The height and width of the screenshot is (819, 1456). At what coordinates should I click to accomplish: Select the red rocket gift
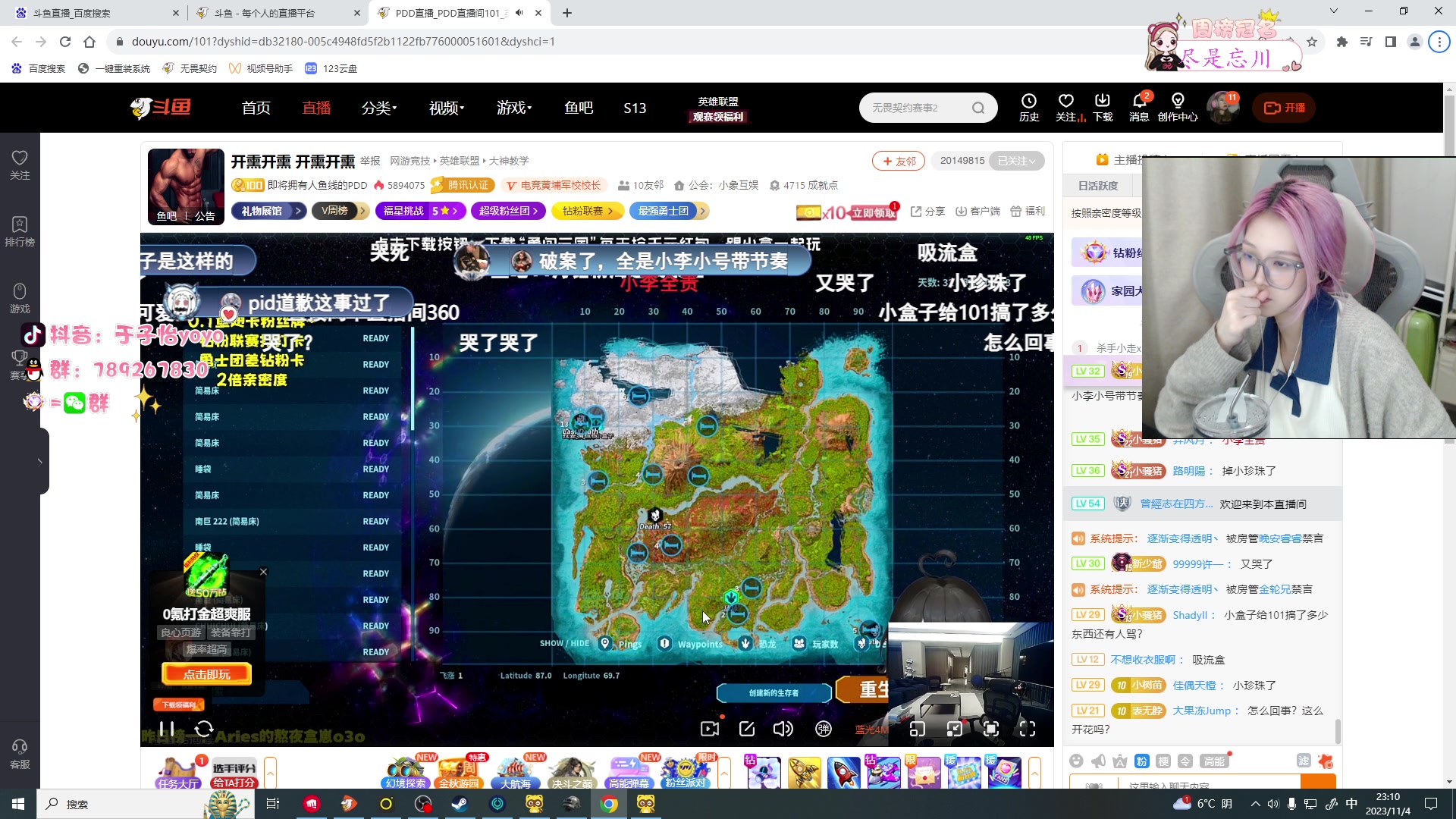[843, 773]
